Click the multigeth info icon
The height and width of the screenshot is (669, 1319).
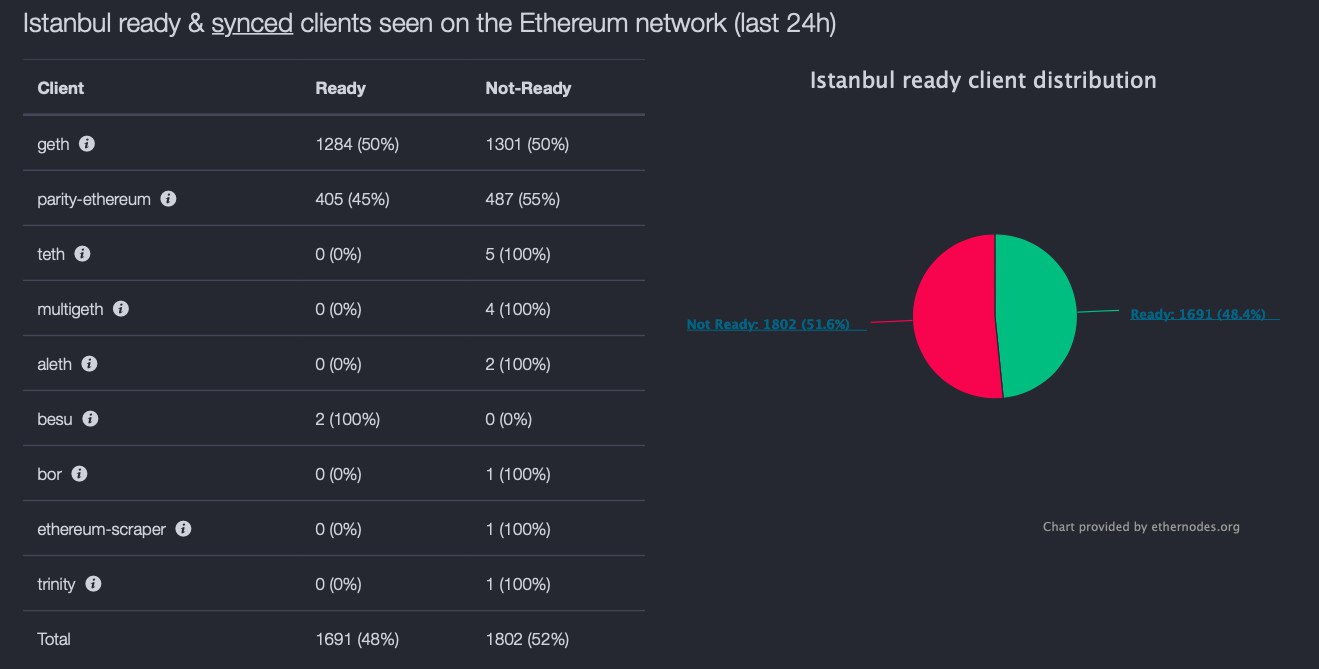[121, 309]
